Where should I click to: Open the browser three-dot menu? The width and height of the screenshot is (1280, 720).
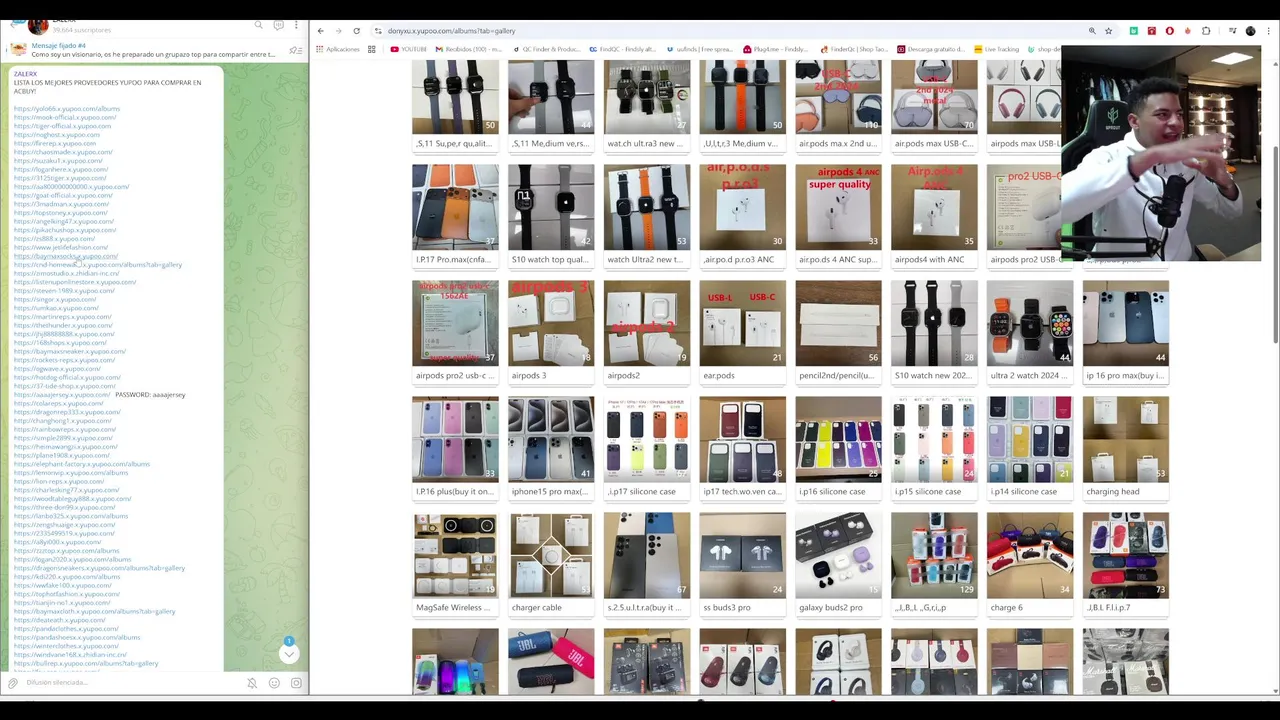[1267, 31]
